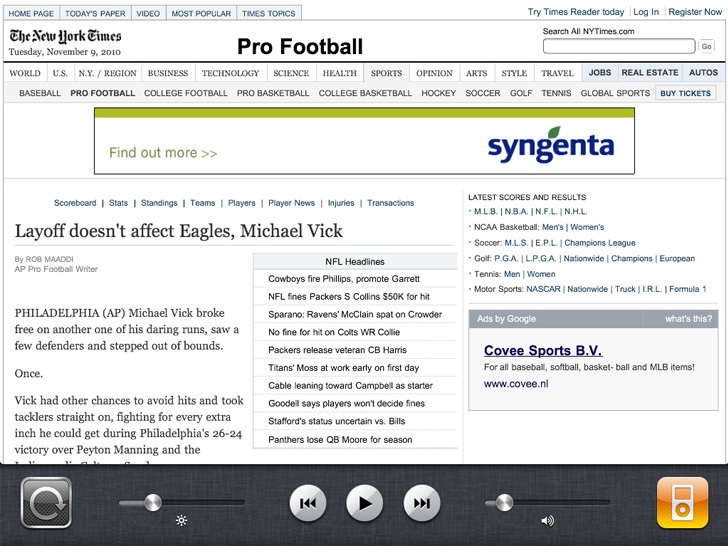Go to Pro Basketball subsection
728x546 pixels.
coord(273,93)
